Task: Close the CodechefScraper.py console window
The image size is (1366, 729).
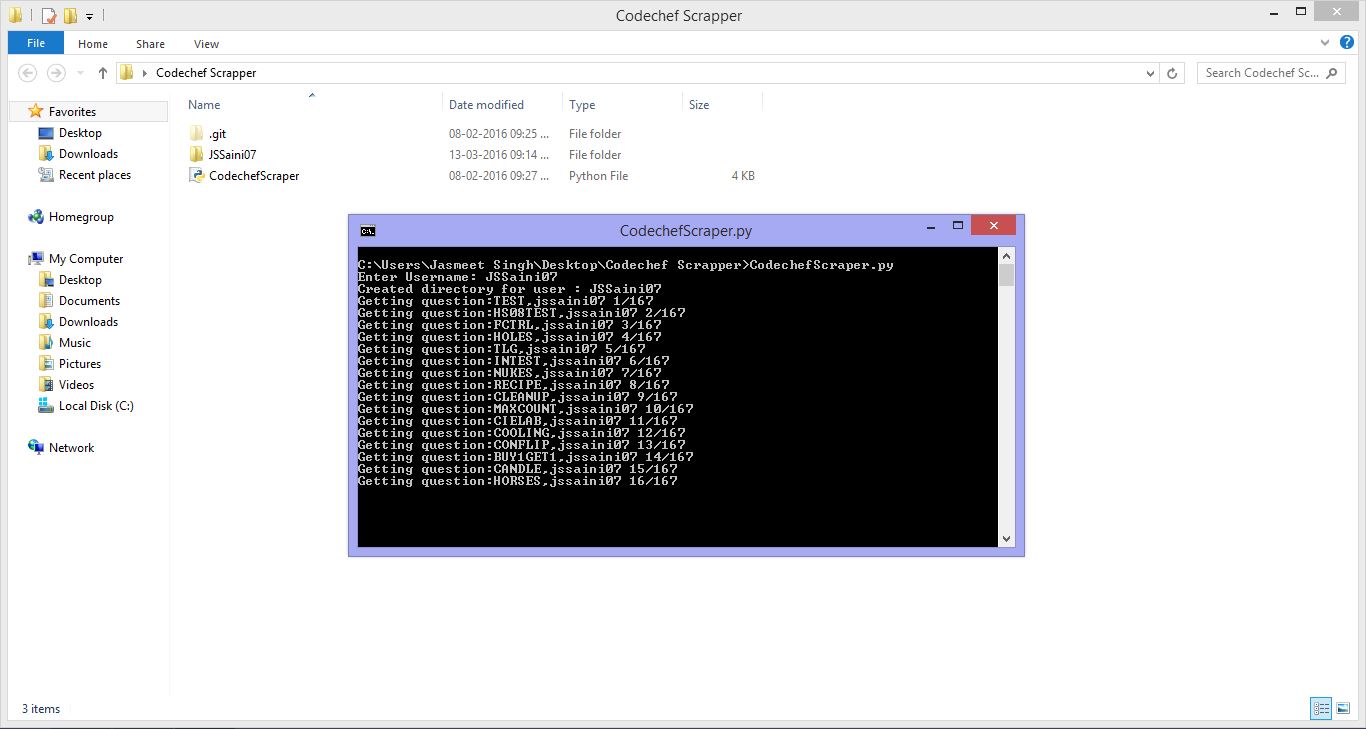Action: point(993,226)
